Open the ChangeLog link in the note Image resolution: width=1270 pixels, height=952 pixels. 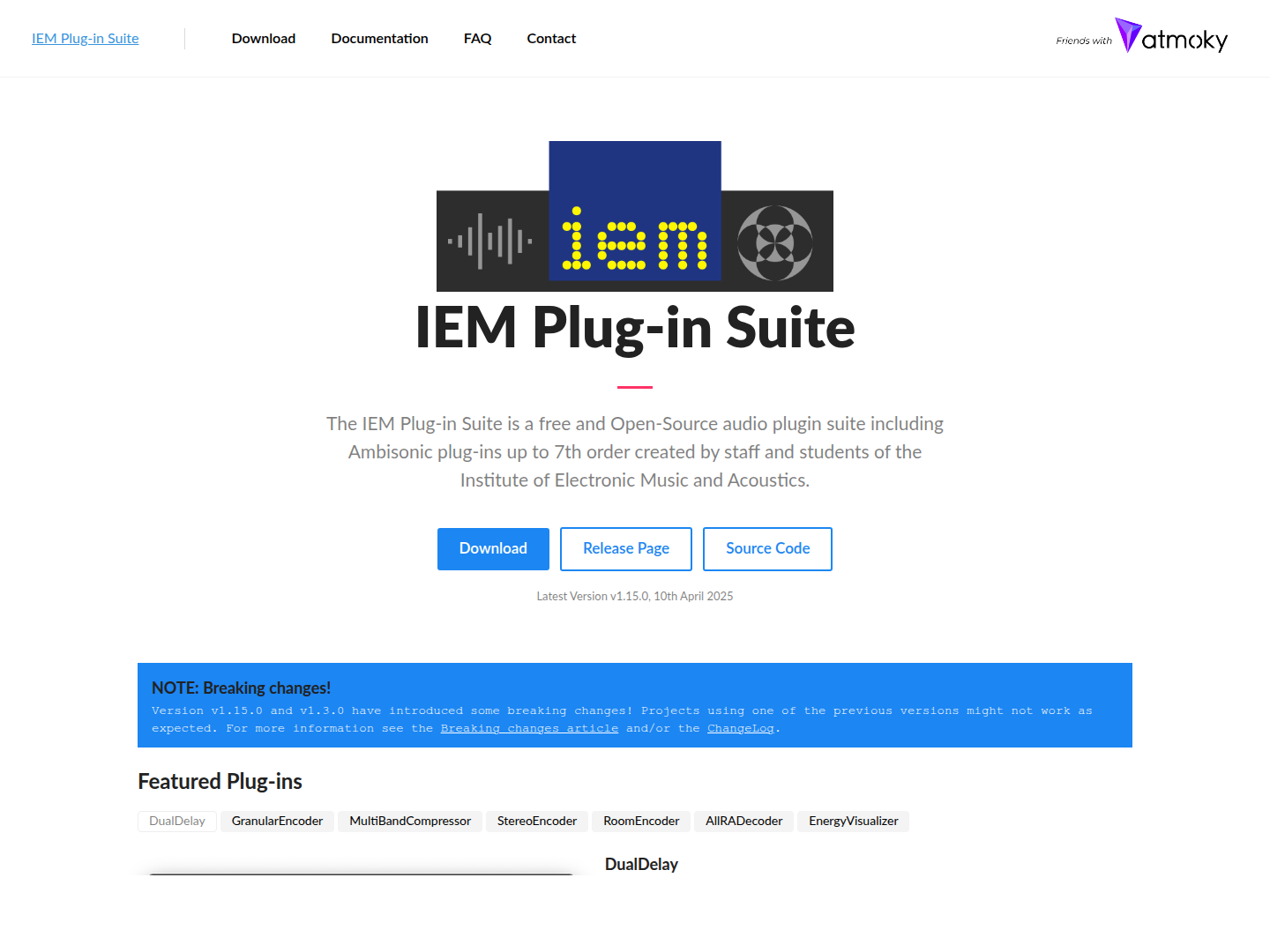coord(741,728)
